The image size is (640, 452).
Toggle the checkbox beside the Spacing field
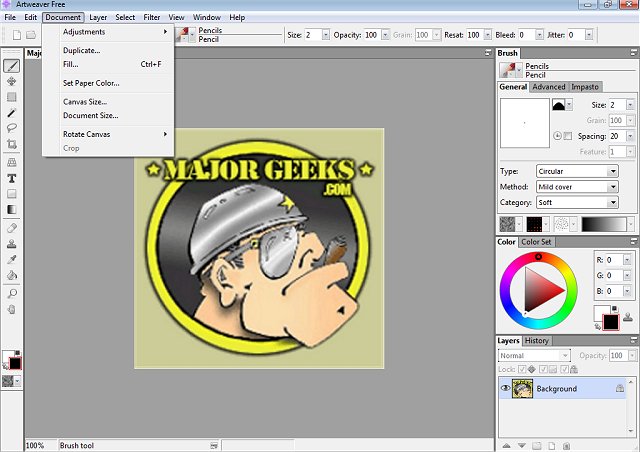point(568,136)
